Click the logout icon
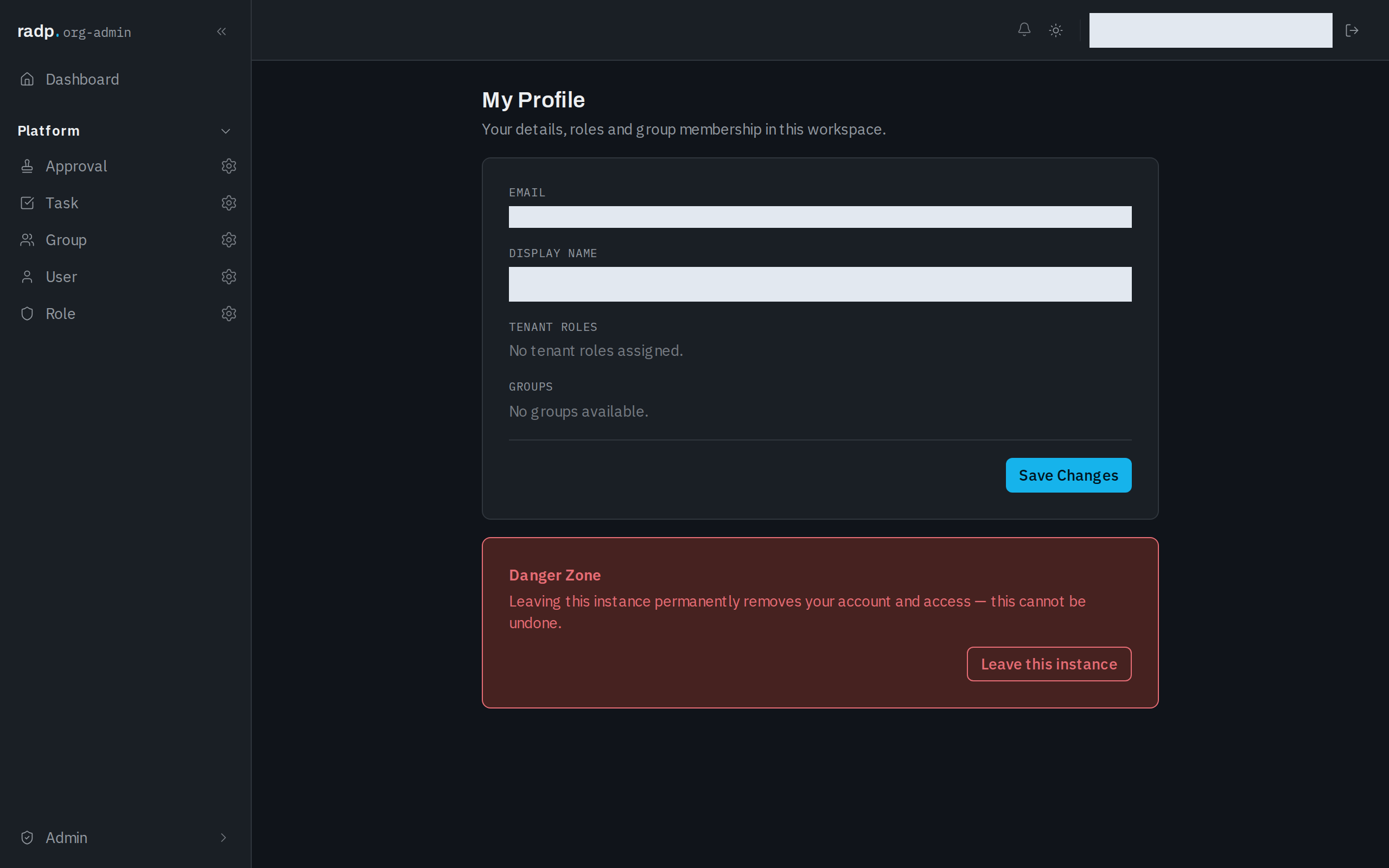Image resolution: width=1389 pixels, height=868 pixels. pos(1352,30)
